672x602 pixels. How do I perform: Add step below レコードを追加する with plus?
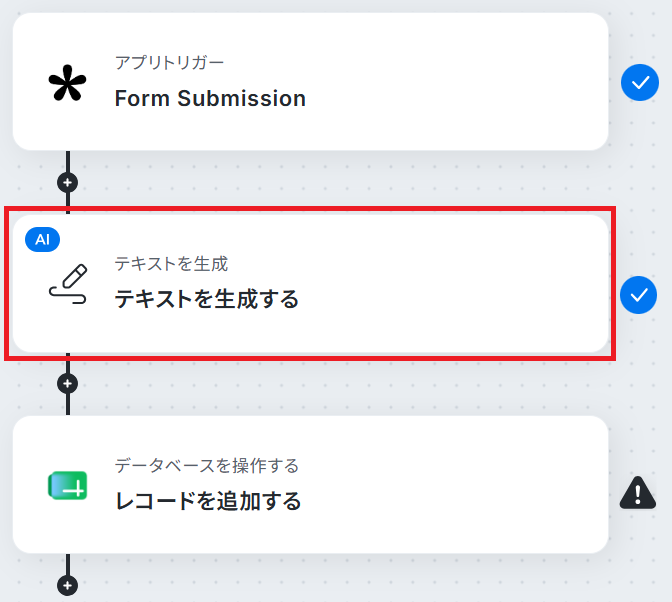click(68, 585)
